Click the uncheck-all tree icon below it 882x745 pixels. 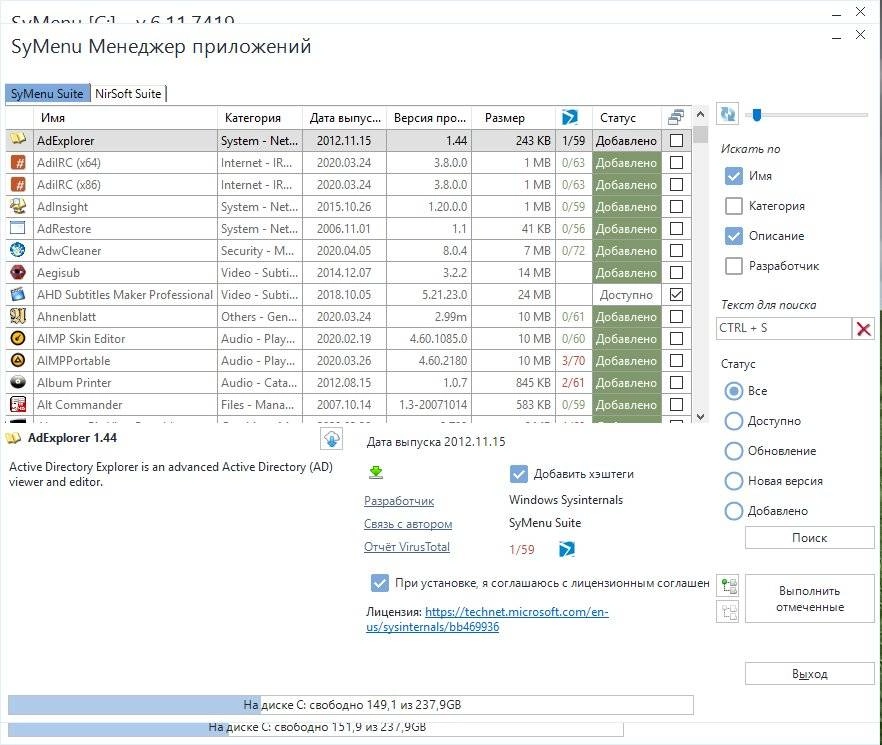coord(728,612)
